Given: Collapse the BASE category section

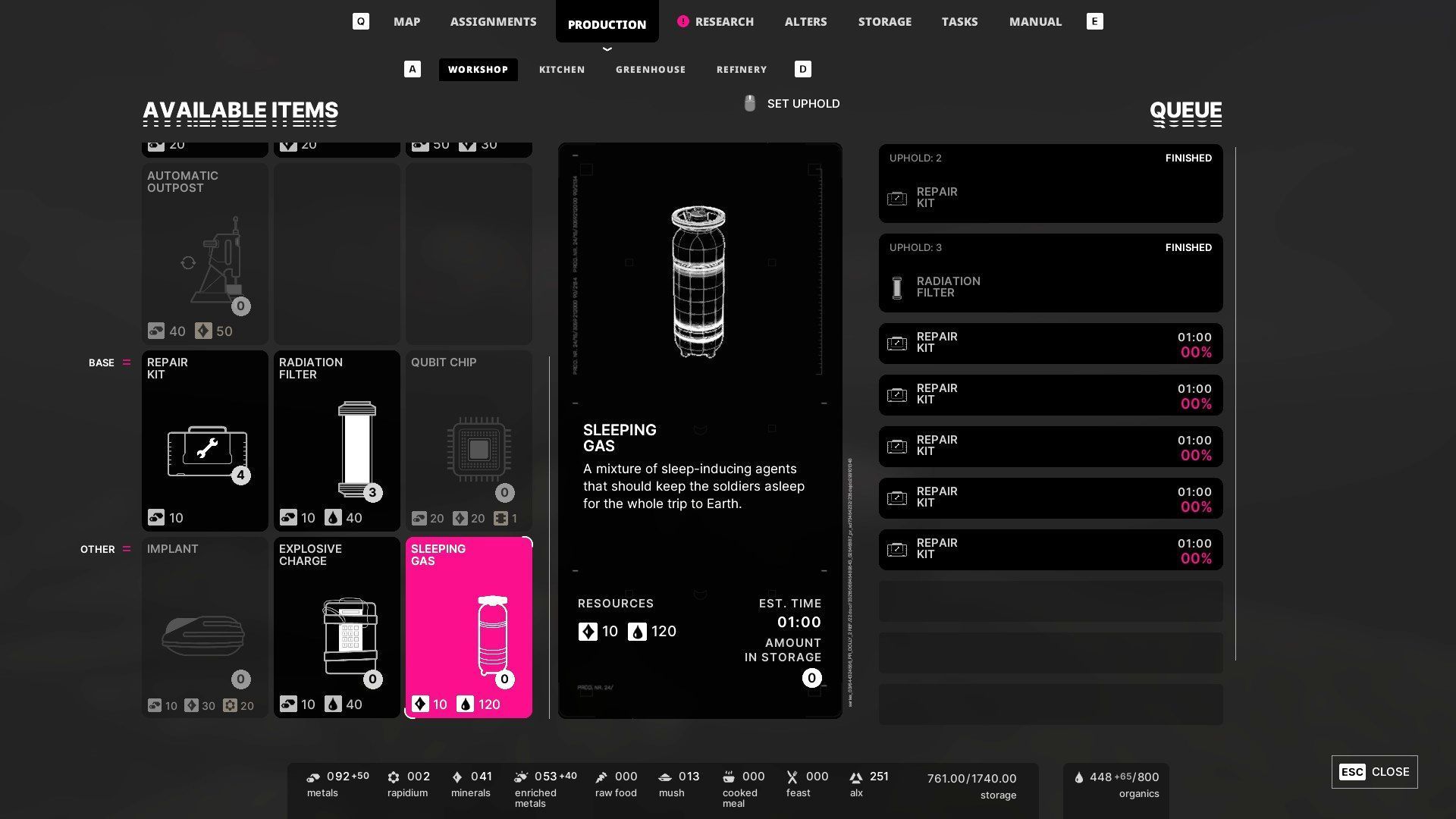Looking at the screenshot, I should click(x=127, y=362).
